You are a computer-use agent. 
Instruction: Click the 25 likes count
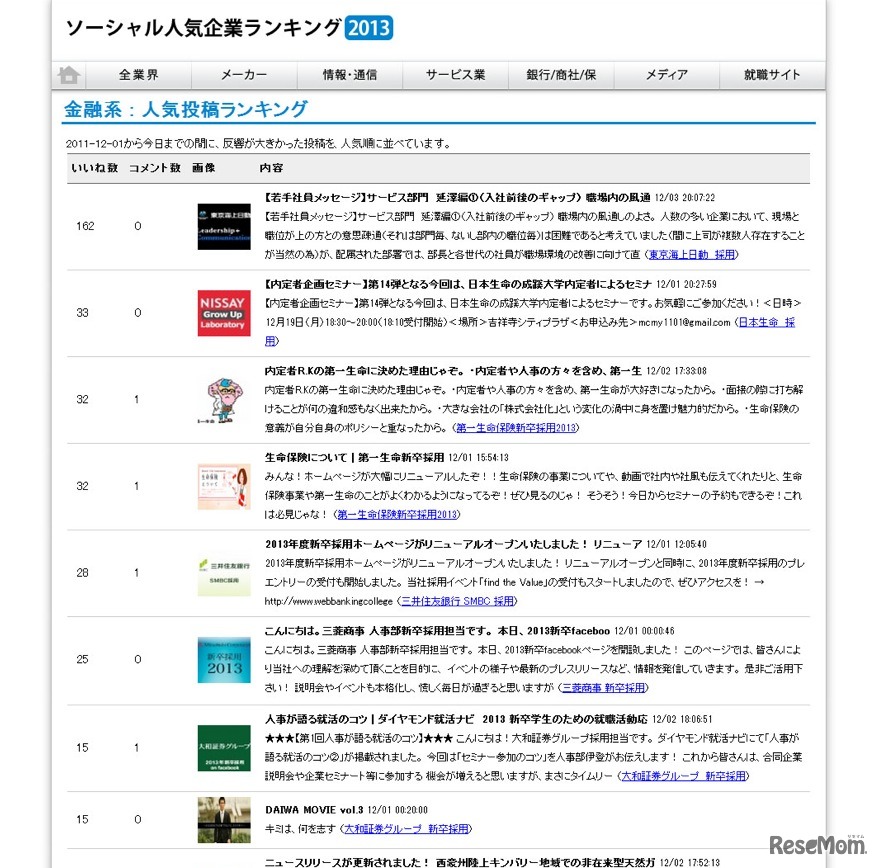click(82, 659)
